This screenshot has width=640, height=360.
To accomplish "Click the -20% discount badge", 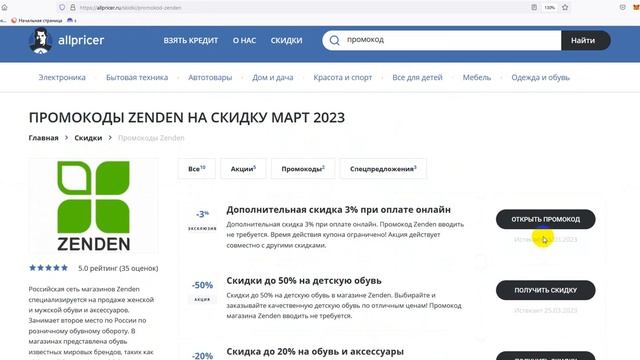I will tap(202, 356).
